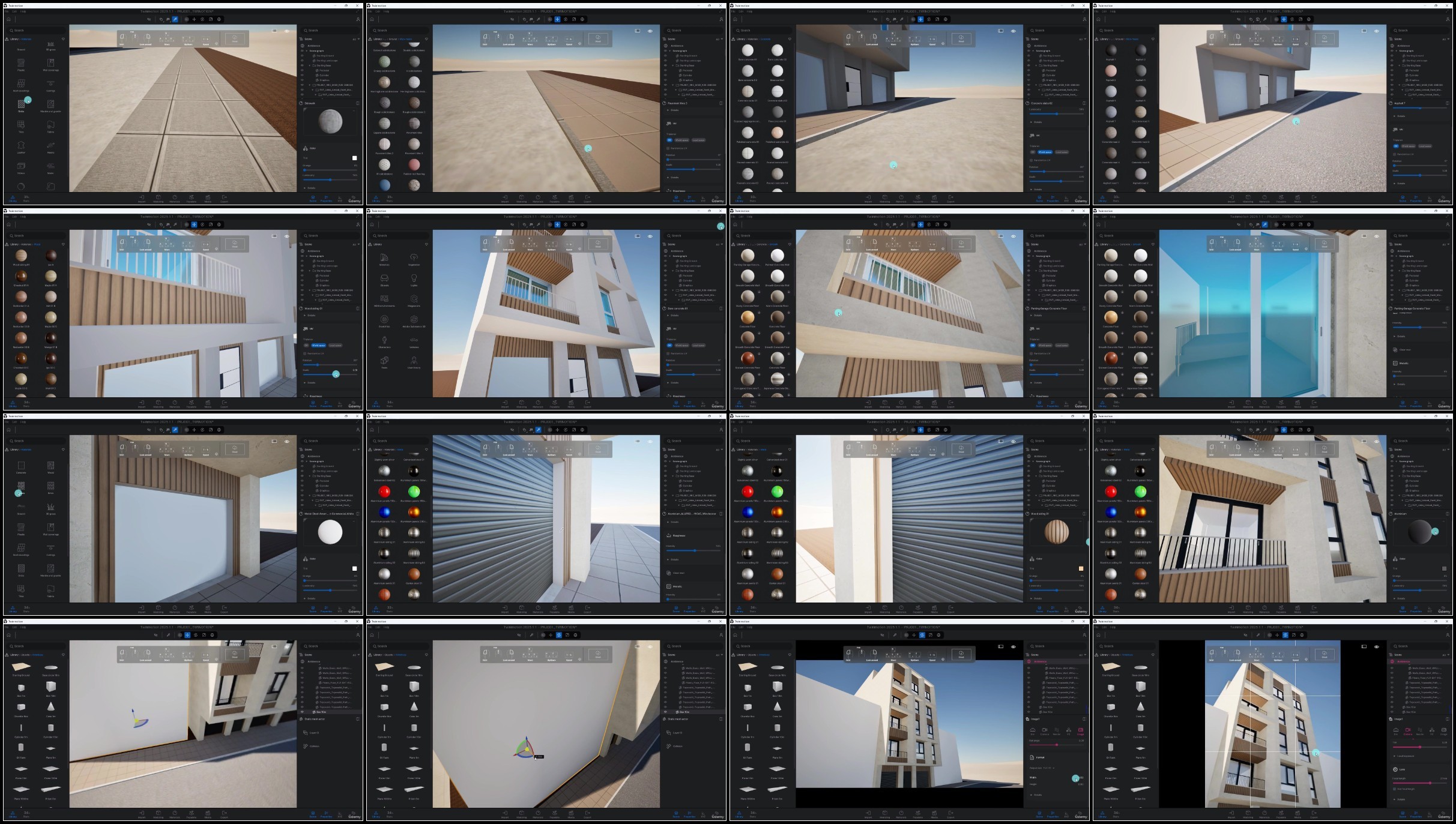Open Modeling in Library root frame's bottom dock
The width and height of the screenshot is (1456, 824).
click(521, 403)
